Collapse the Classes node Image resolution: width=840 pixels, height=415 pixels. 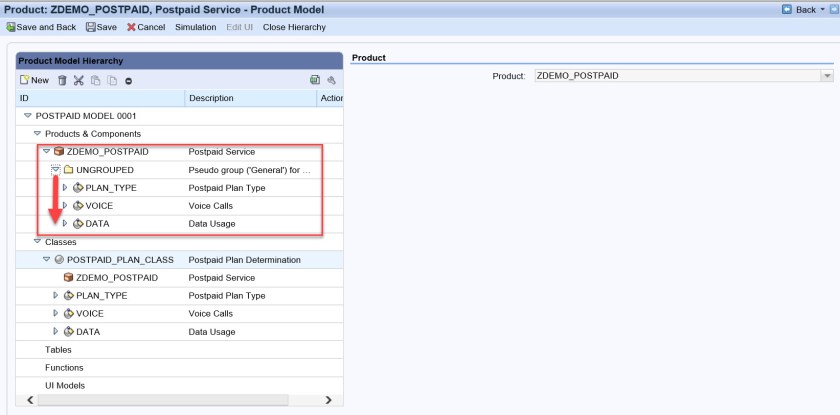coord(38,242)
